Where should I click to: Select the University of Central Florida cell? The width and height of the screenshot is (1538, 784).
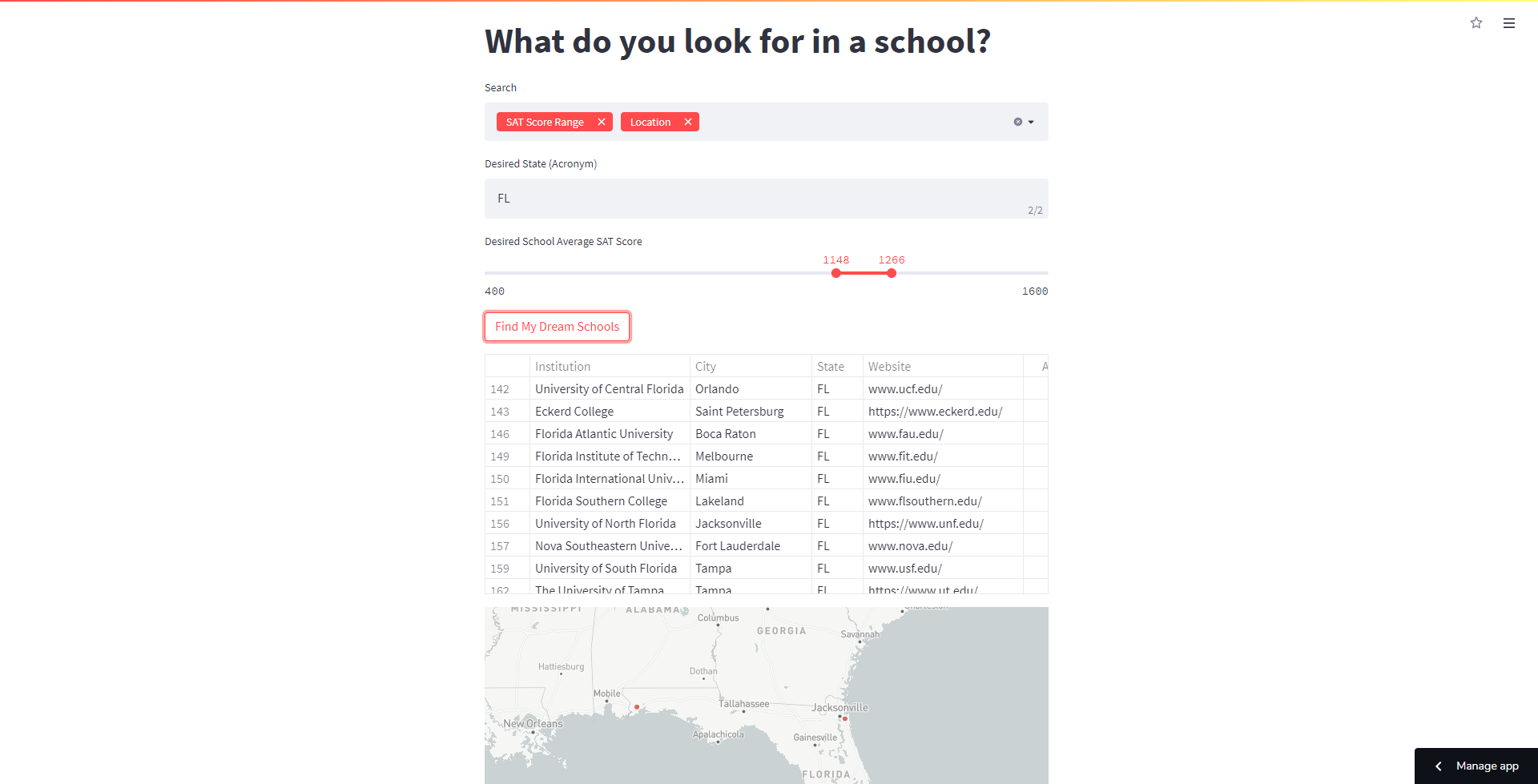[x=610, y=388]
